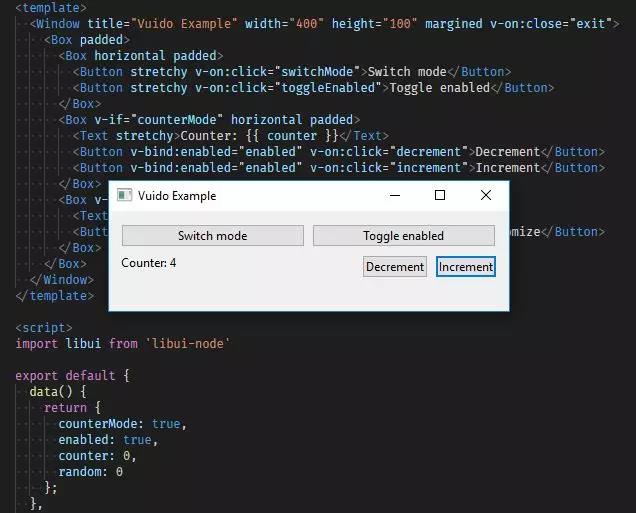Viewport: 636px width, 513px height.
Task: Click the closing Window tag
Action: pos(62,280)
